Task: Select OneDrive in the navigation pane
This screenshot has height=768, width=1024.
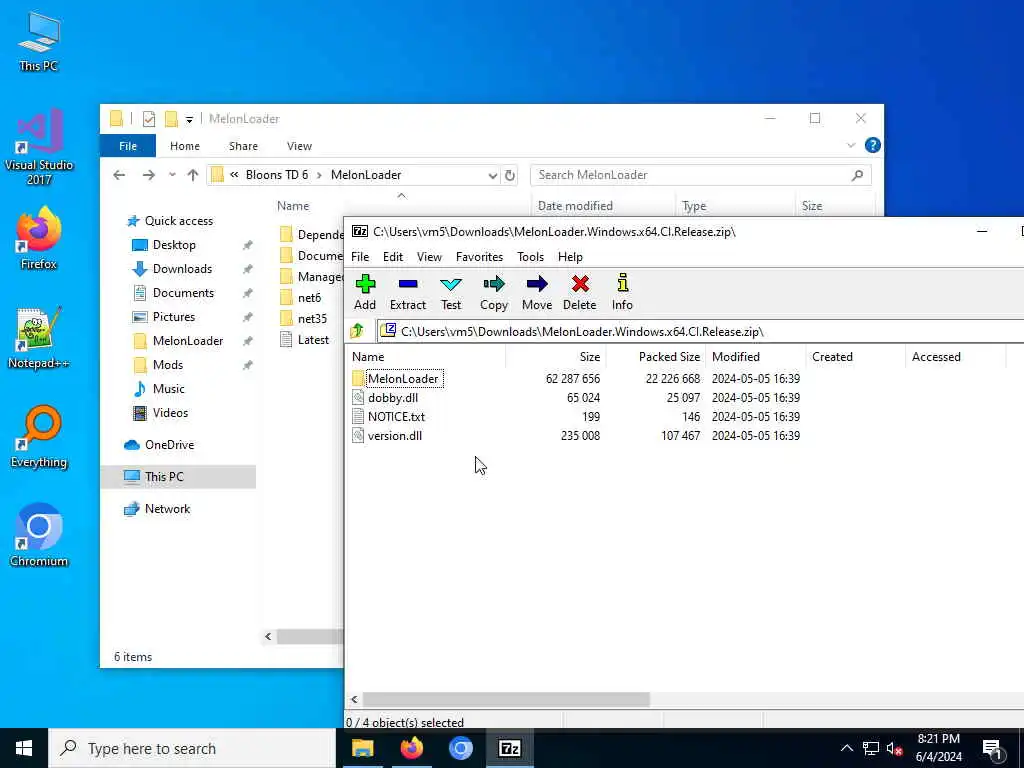Action: tap(169, 445)
